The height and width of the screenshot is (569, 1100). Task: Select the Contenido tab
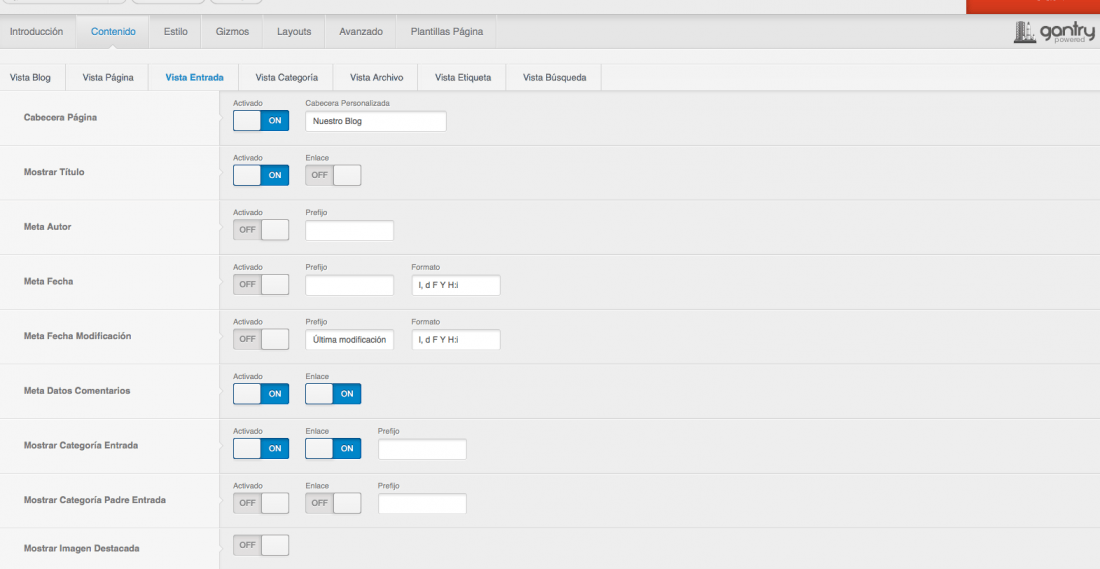113,32
